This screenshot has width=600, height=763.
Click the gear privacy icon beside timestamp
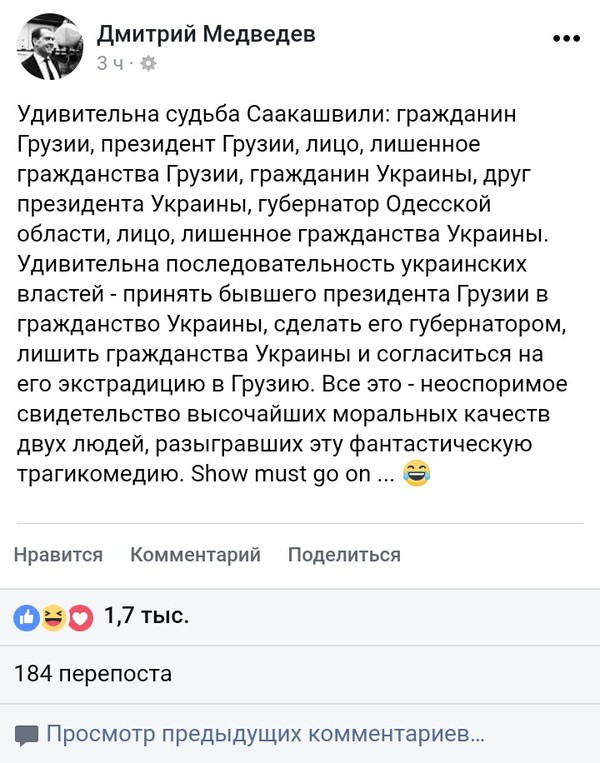point(149,63)
